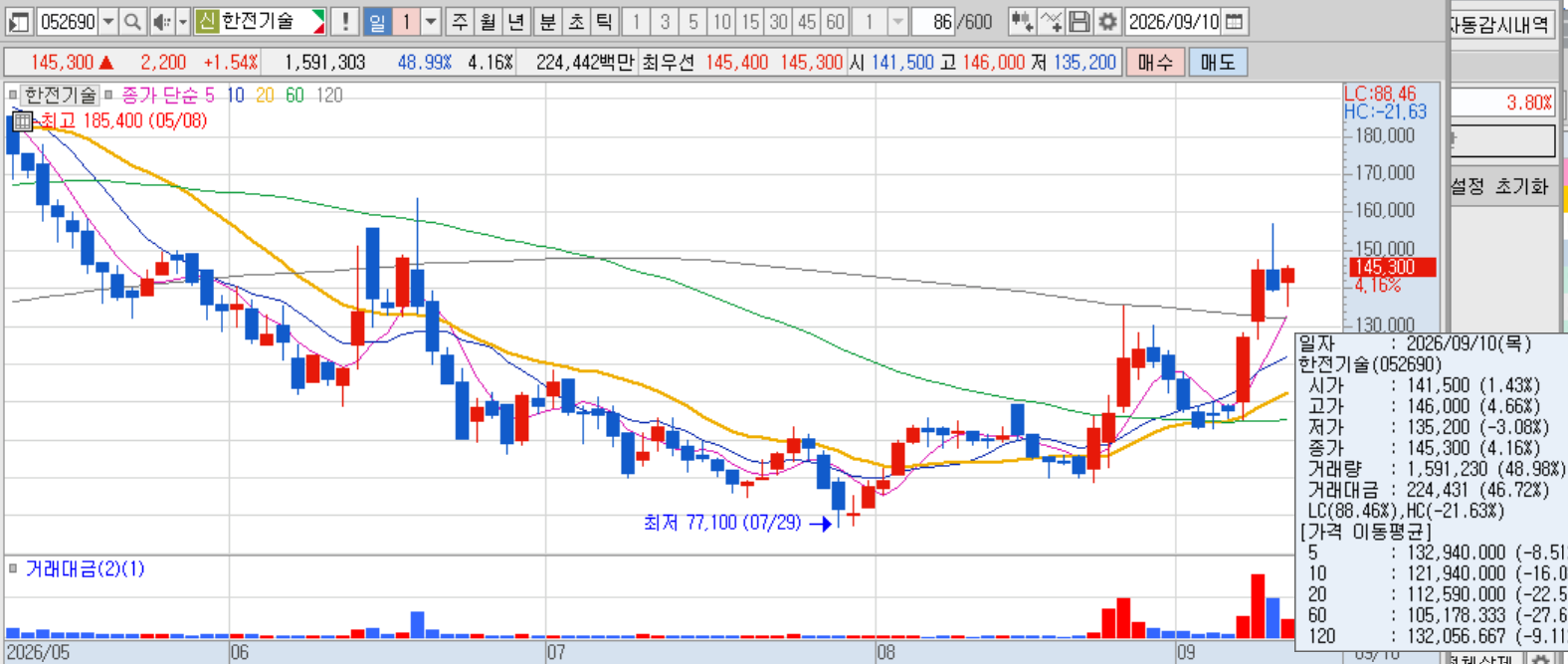The image size is (1568, 664).
Task: Click the 한전기술 legend label button
Action: click(x=60, y=96)
